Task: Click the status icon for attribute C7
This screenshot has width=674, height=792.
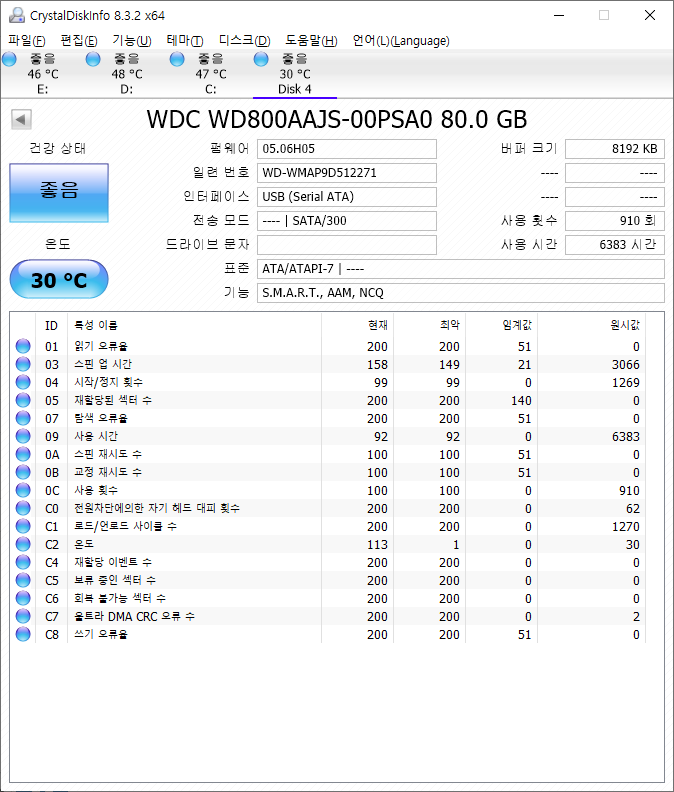Action: [23, 616]
